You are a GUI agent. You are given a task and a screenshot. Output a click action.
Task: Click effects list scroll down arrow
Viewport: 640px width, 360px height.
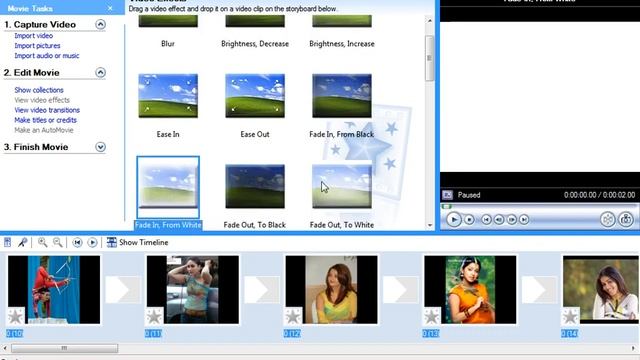(x=429, y=225)
